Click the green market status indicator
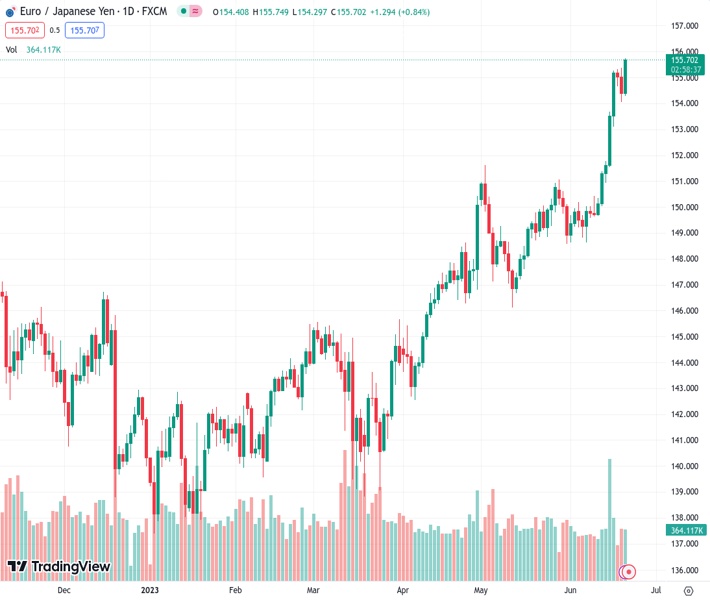 coord(182,11)
